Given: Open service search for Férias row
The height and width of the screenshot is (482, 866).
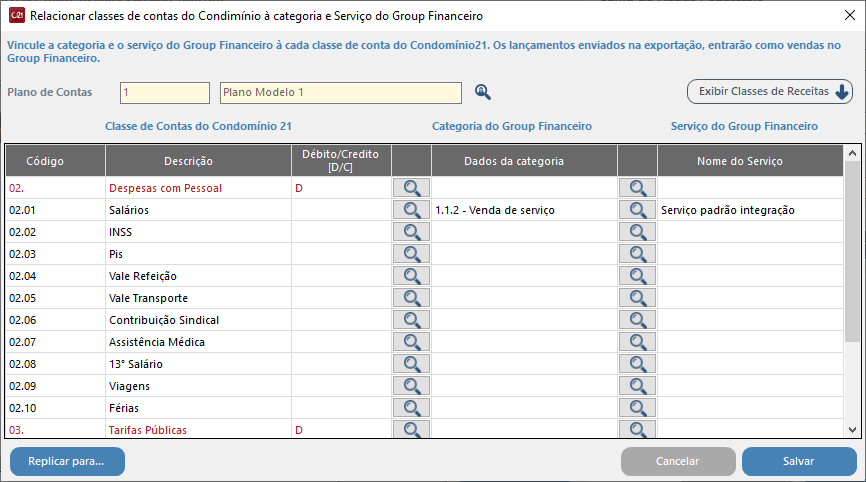Looking at the screenshot, I should (x=637, y=408).
